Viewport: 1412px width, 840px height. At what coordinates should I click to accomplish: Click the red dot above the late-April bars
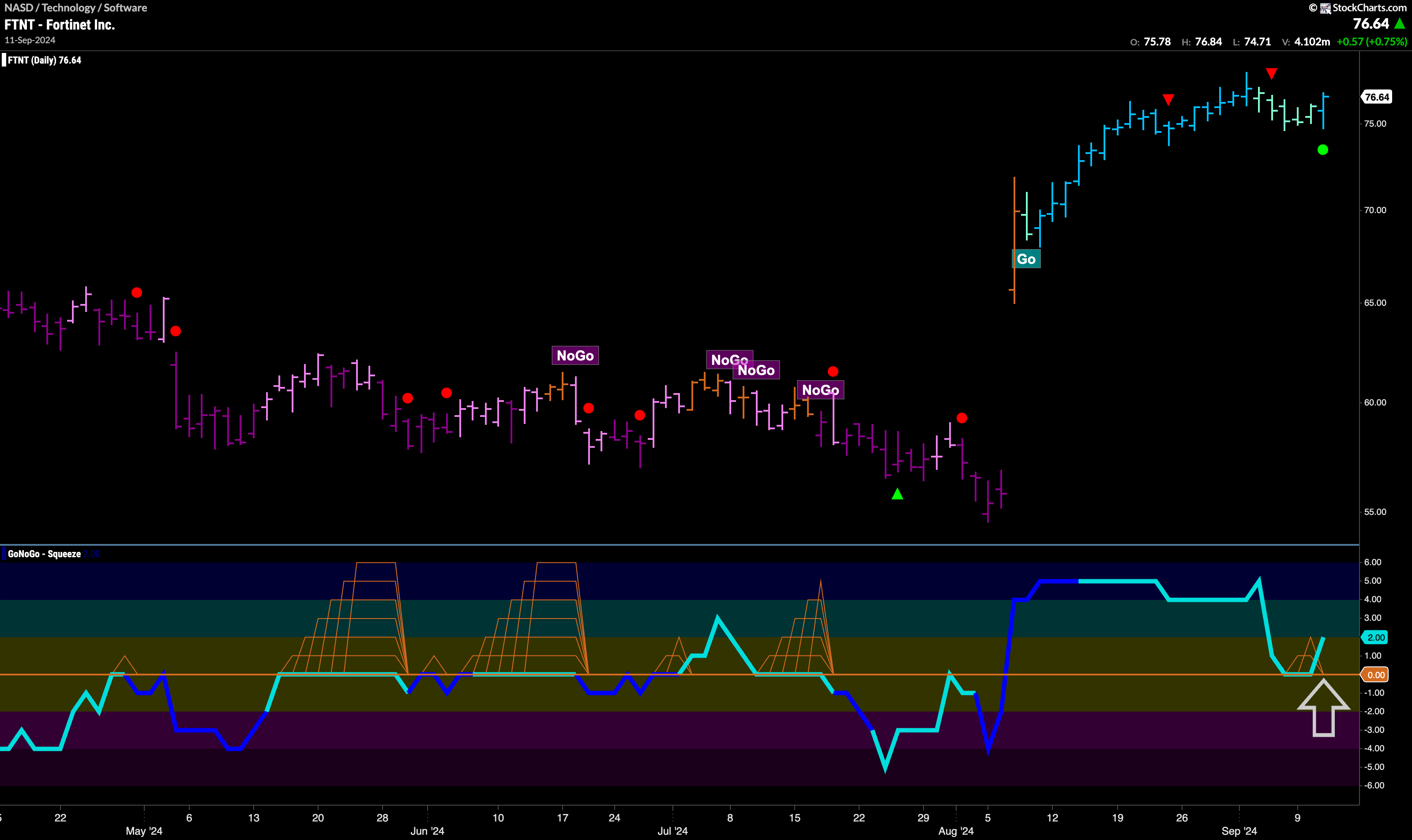pos(136,292)
